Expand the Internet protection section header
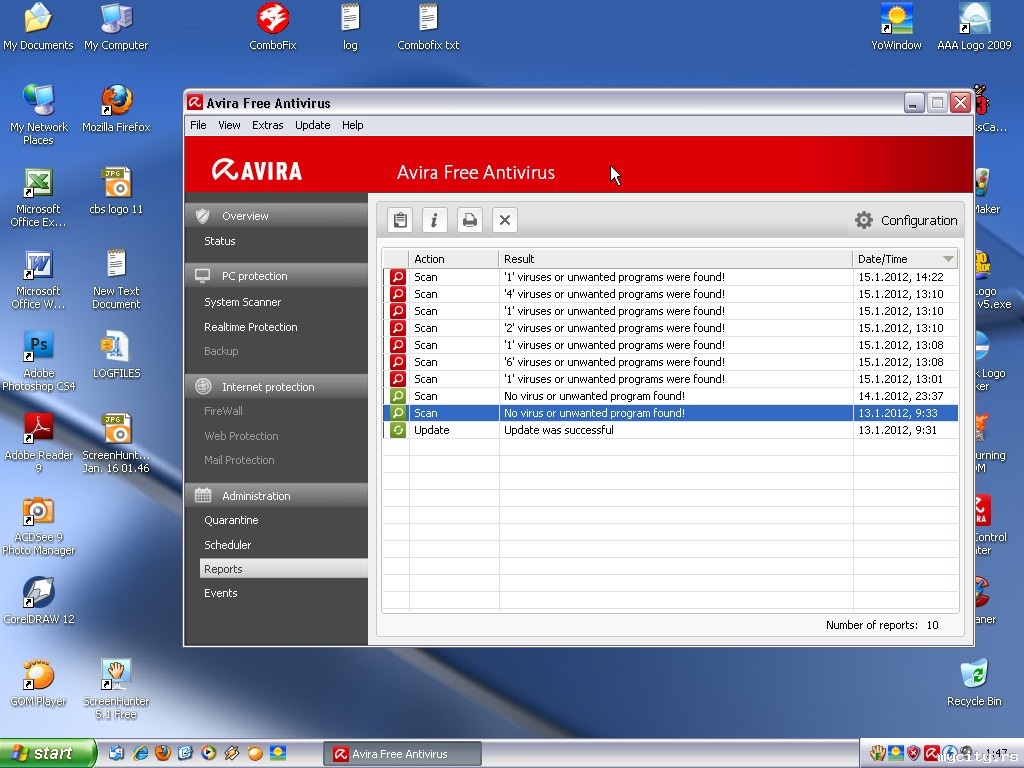 pos(267,387)
